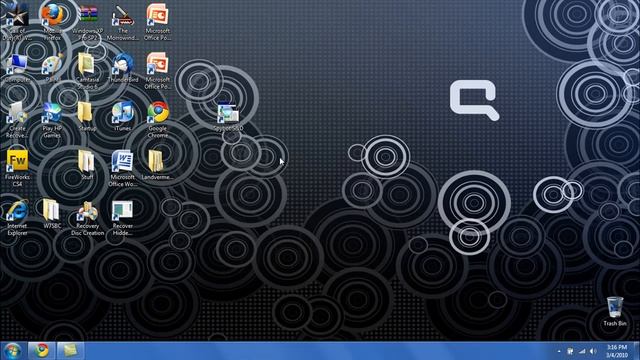This screenshot has width=640, height=360.
Task: Select the Stuff folder icon
Action: pyautogui.click(x=87, y=162)
